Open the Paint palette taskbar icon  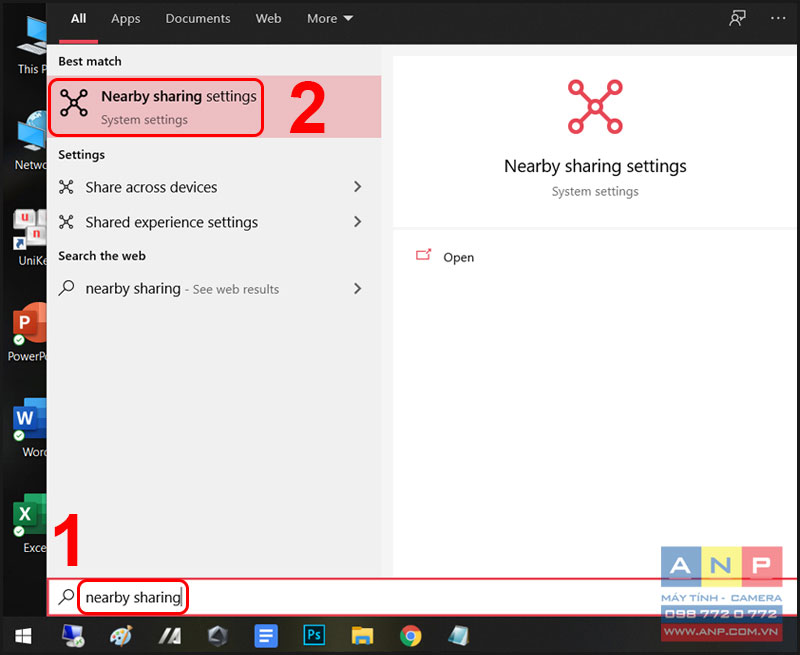pyautogui.click(x=121, y=636)
